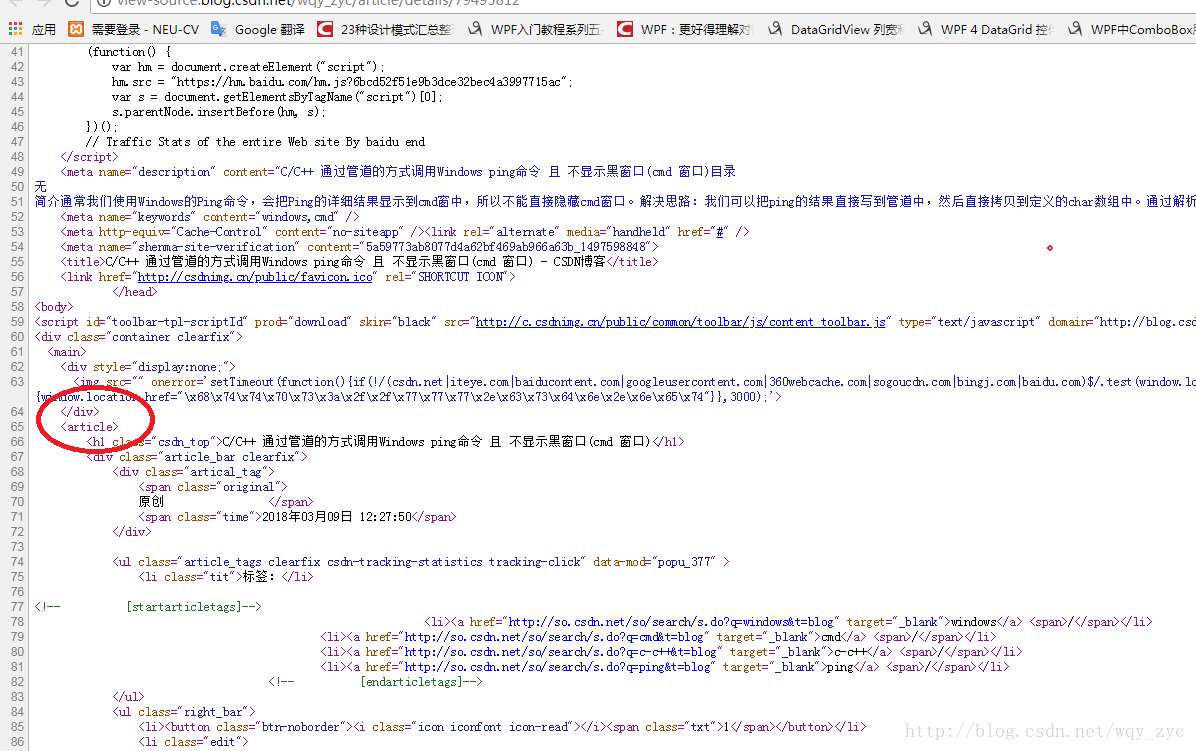Click line number 41
This screenshot has width=1196, height=751.
click(17, 52)
